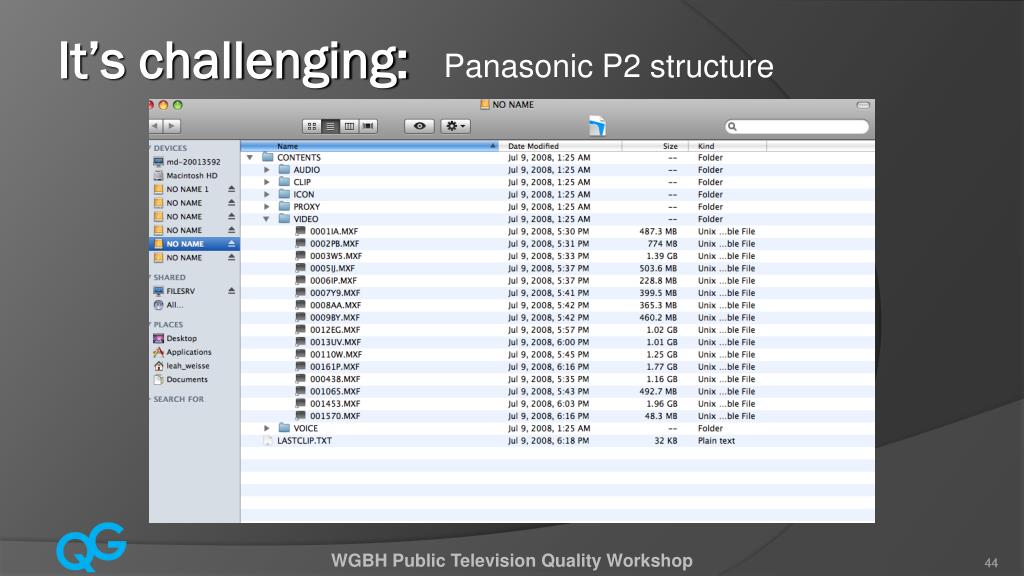1024x576 pixels.
Task: Expand the PROXY folder triangle
Action: click(266, 207)
